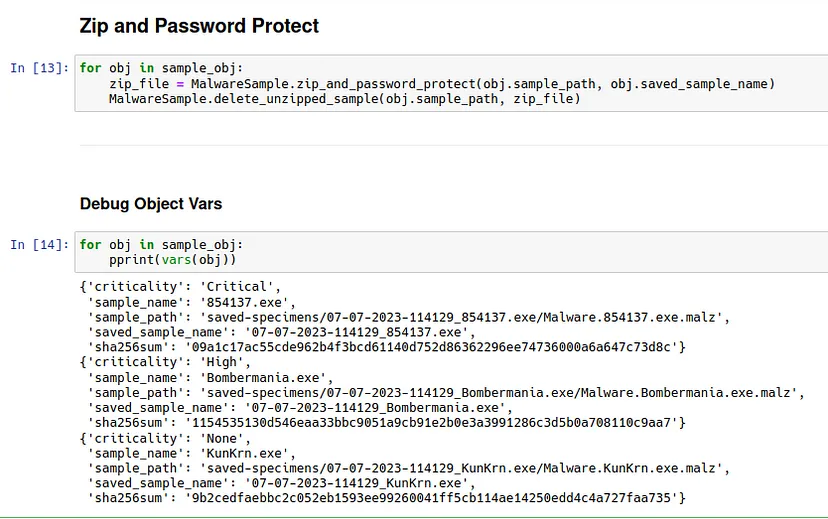The image size is (828, 519).
Task: Click the "Debug Object Vars" heading
Action: coord(150,204)
